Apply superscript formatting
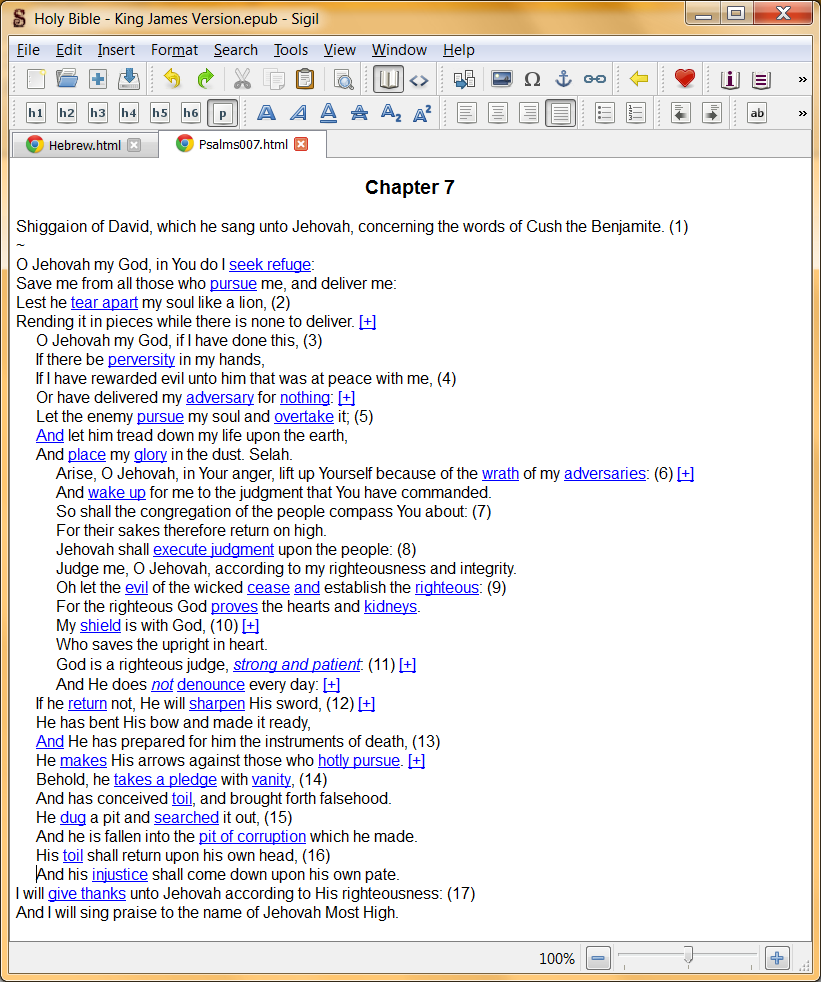The image size is (821, 982). pos(422,113)
